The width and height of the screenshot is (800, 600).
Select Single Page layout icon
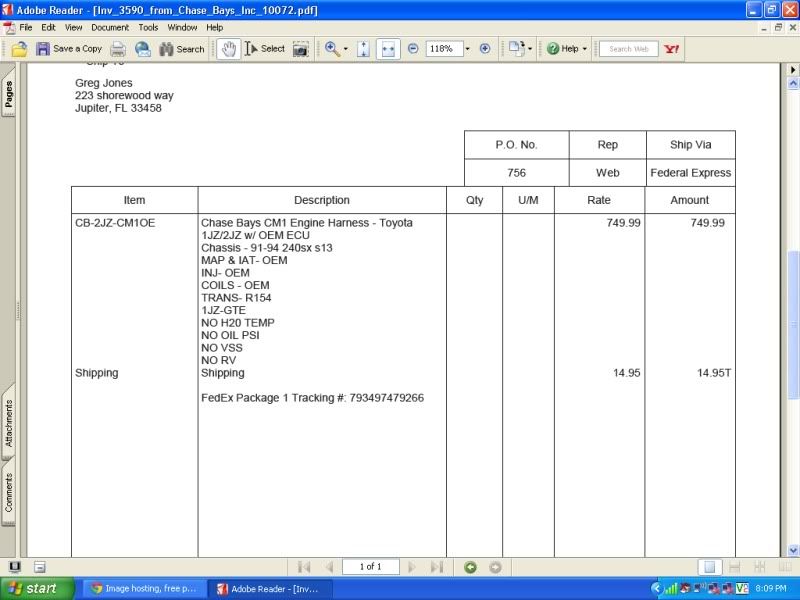[x=710, y=567]
